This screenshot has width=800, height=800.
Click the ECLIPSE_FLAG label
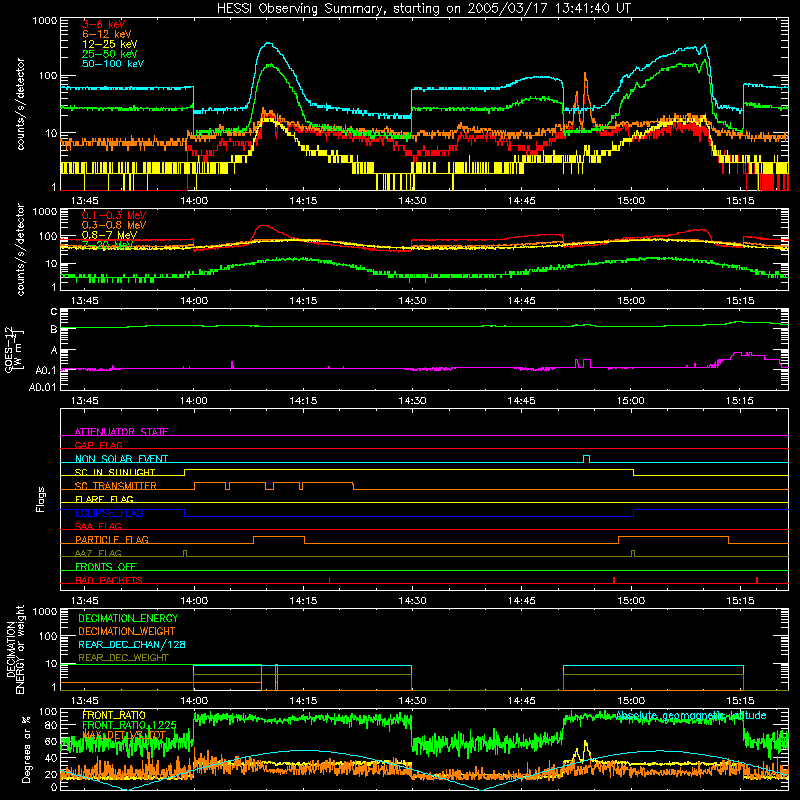point(109,513)
